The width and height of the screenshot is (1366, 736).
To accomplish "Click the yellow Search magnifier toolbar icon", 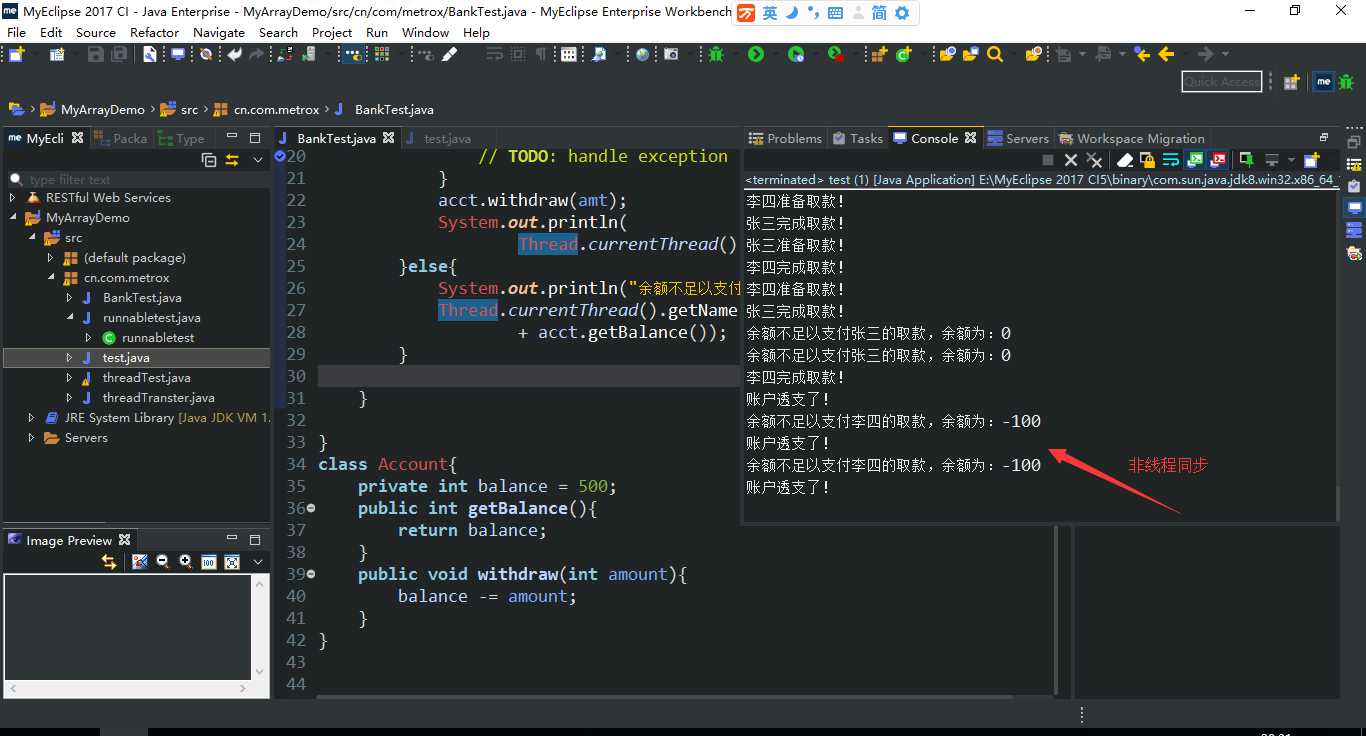I will coord(994,55).
